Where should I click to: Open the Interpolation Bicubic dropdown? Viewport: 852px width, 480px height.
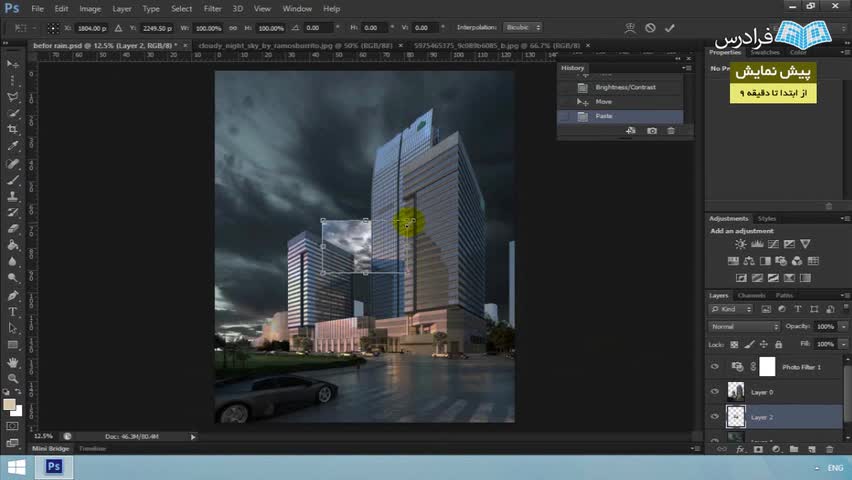click(x=520, y=28)
